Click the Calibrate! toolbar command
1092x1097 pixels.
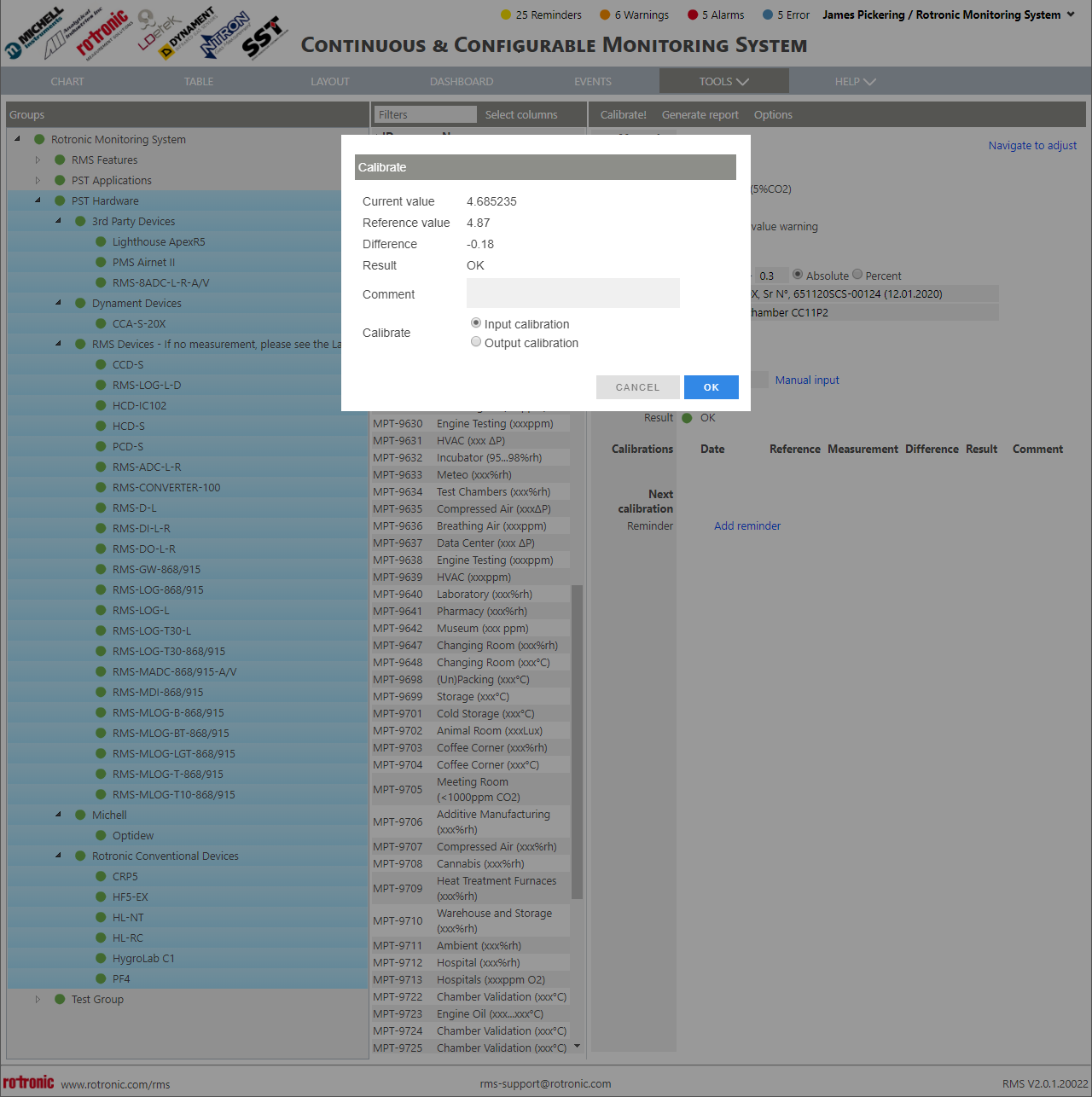pyautogui.click(x=623, y=114)
